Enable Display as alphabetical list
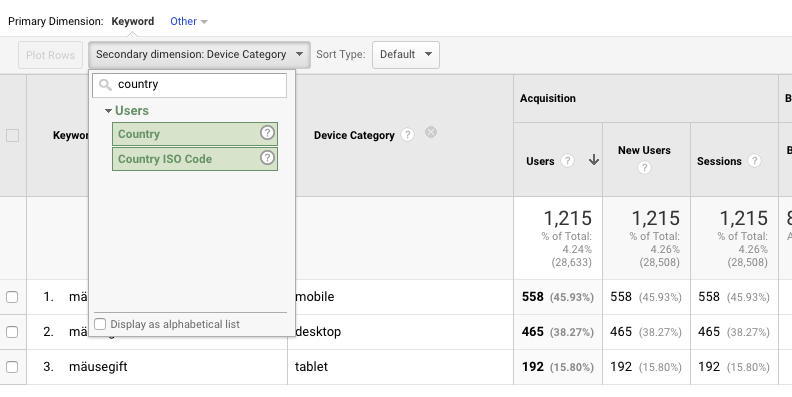This screenshot has height=397, width=792. click(100, 324)
